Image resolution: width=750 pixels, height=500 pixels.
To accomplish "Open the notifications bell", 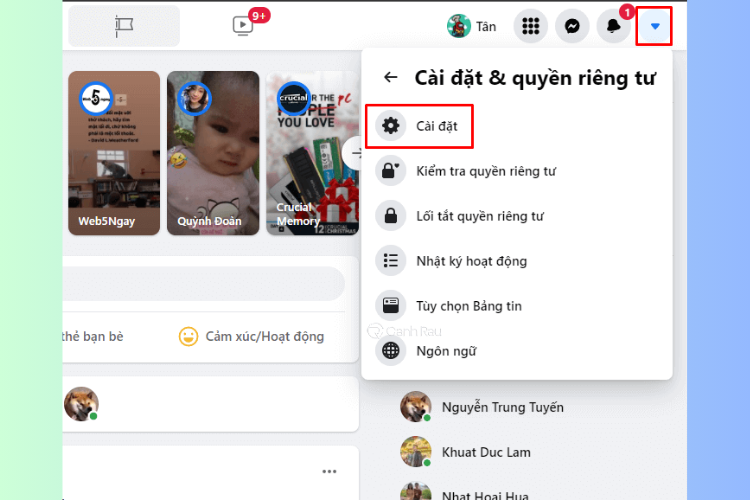I will [x=614, y=26].
